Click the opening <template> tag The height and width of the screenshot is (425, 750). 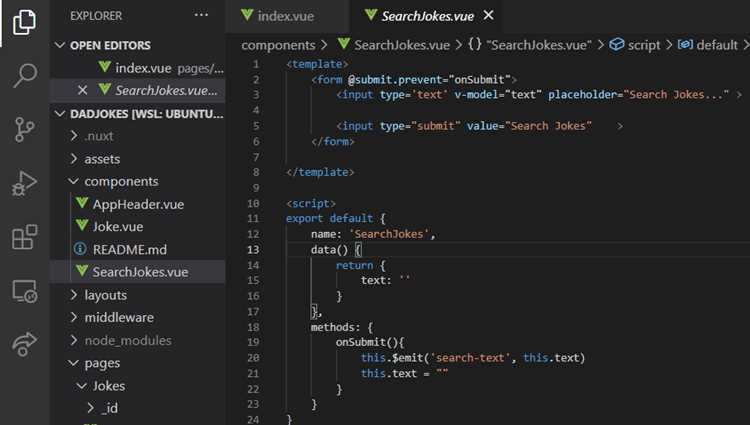coord(317,64)
